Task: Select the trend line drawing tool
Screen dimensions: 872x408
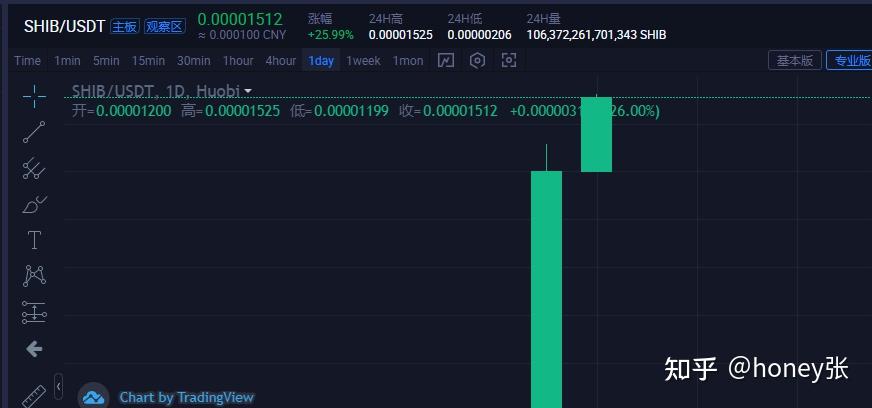Action: pos(34,132)
